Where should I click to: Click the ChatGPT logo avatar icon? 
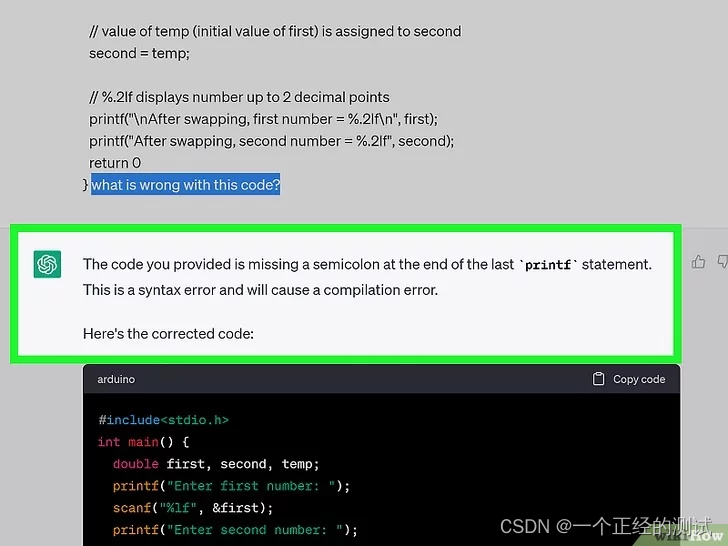(47, 264)
